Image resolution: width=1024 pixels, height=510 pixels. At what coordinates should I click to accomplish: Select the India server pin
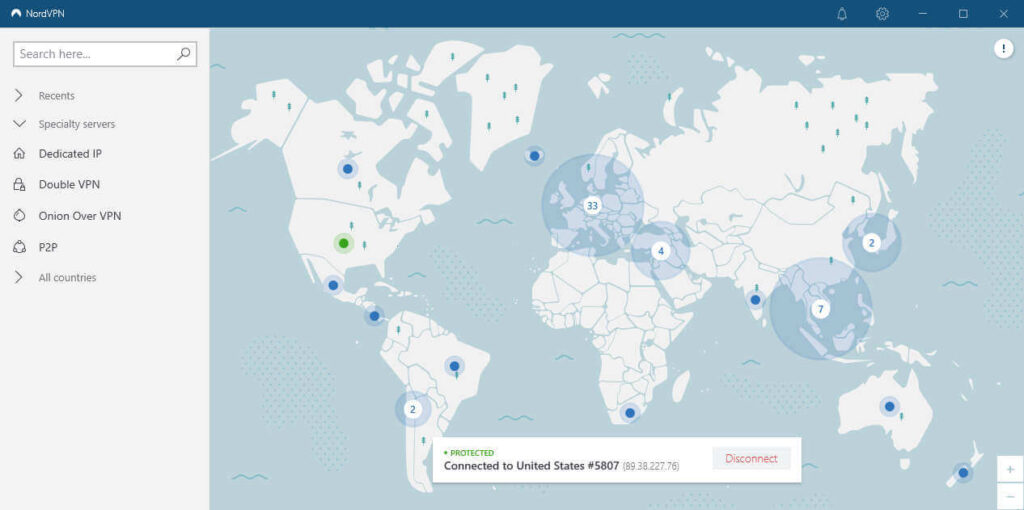click(755, 300)
